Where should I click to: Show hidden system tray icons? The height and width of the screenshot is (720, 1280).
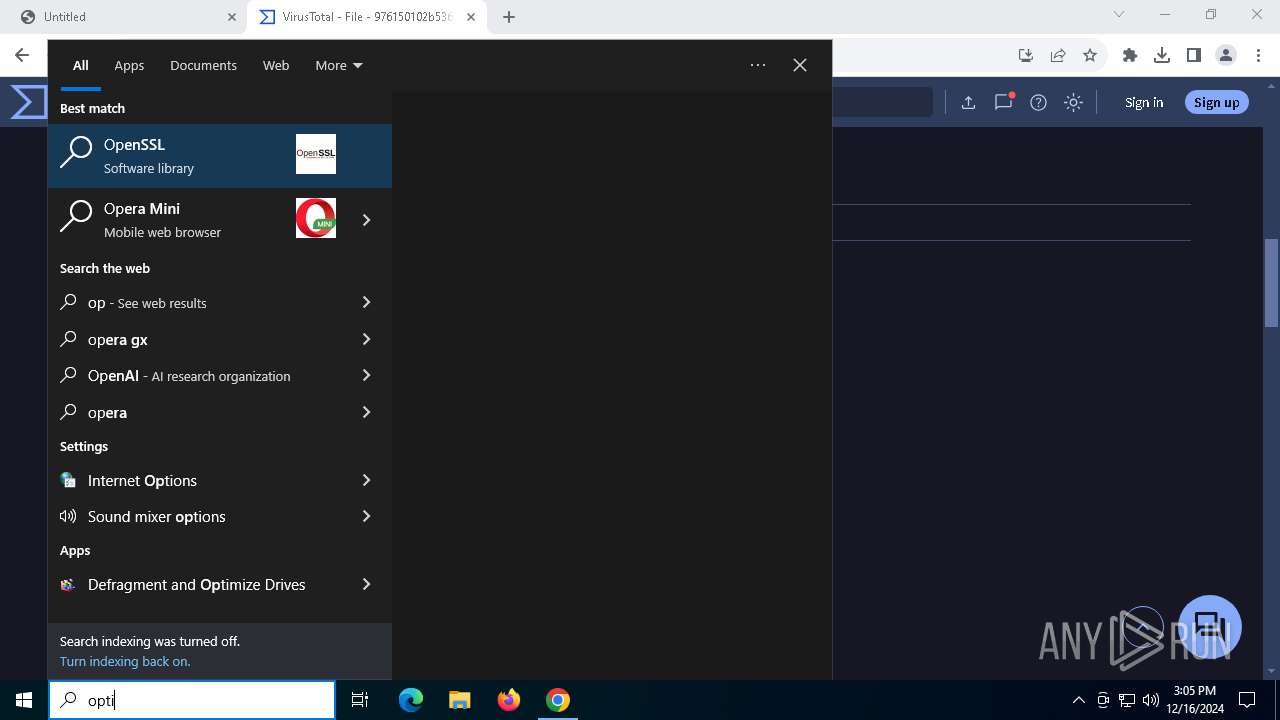pos(1079,700)
